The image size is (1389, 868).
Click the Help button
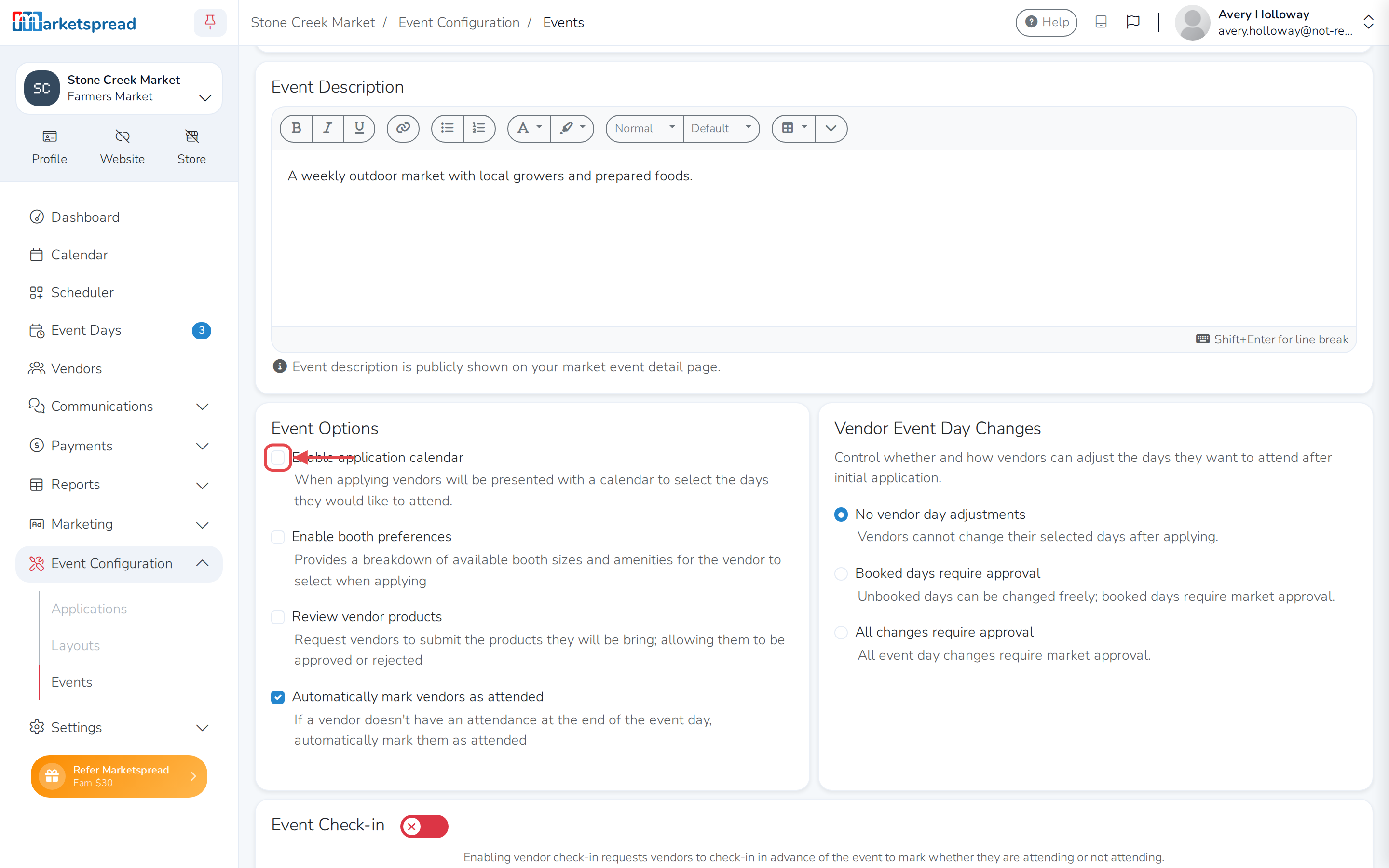[x=1046, y=22]
